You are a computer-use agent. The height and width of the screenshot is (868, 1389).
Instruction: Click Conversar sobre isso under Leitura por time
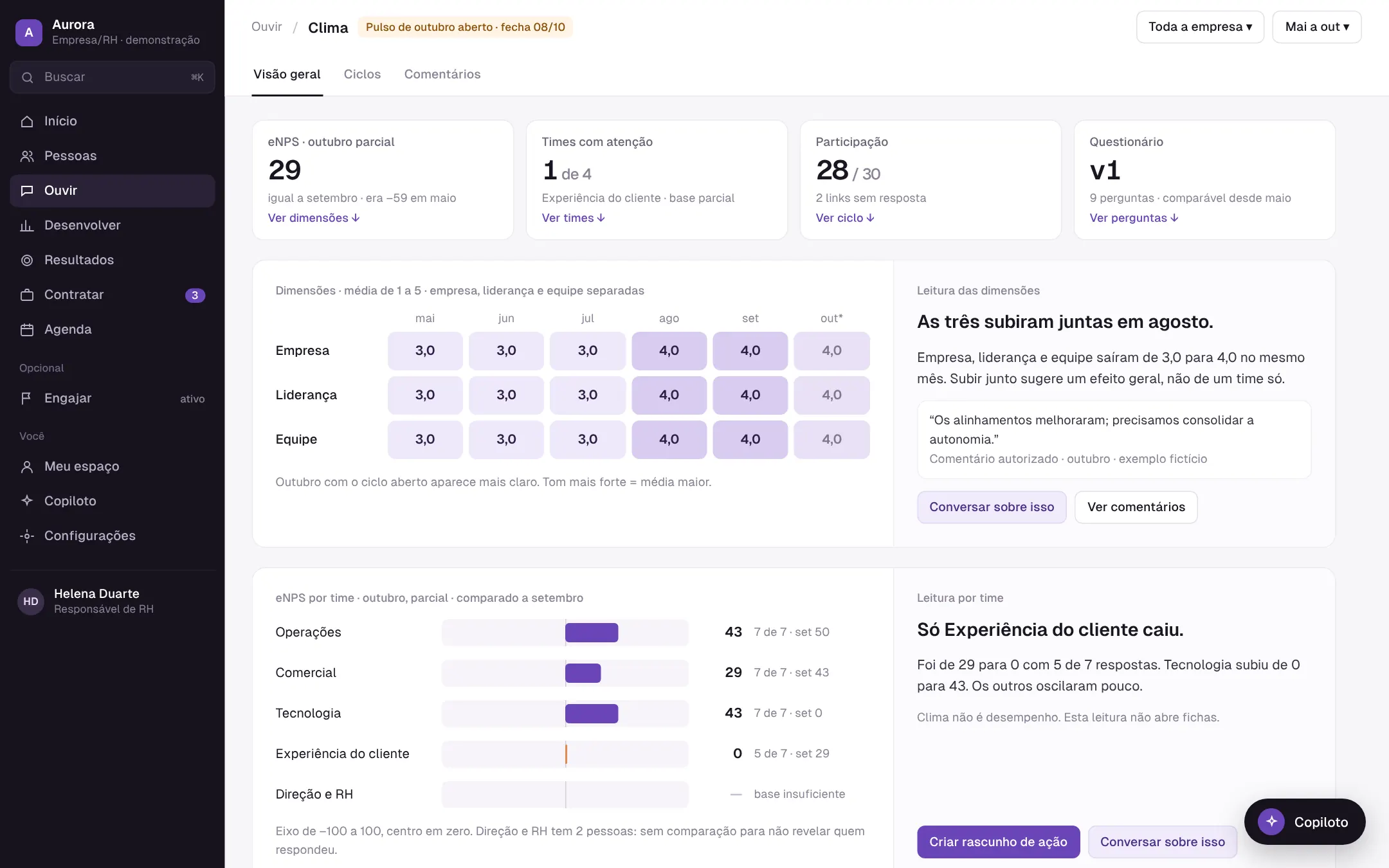click(x=1162, y=842)
